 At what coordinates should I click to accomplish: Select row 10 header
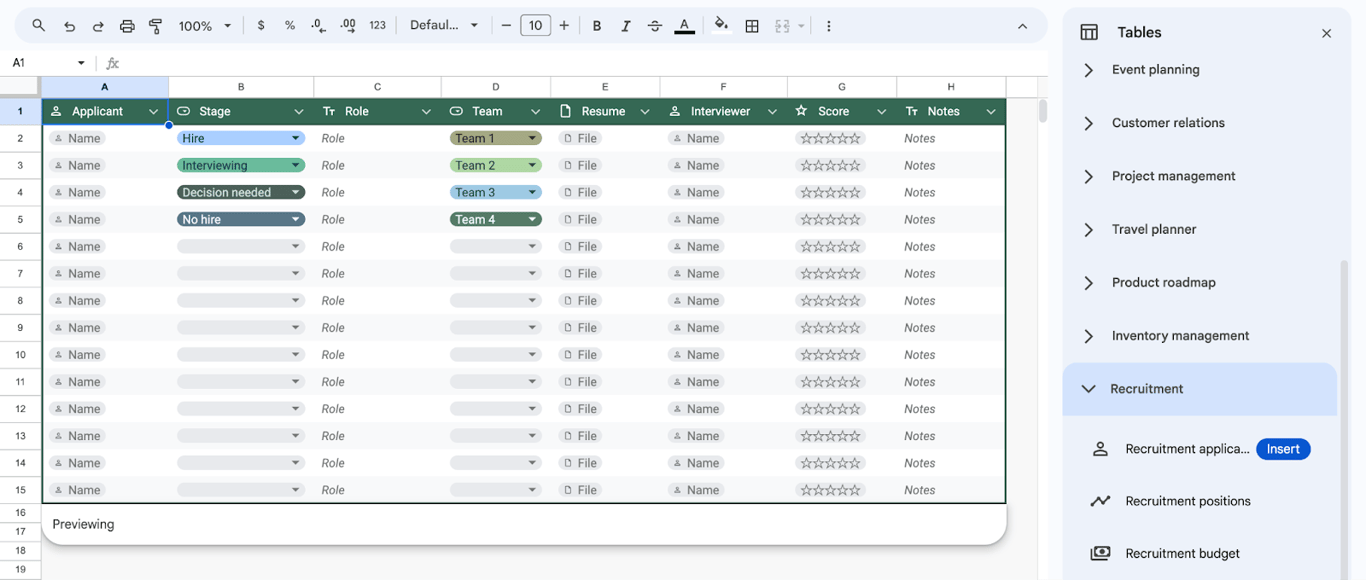pyautogui.click(x=20, y=355)
